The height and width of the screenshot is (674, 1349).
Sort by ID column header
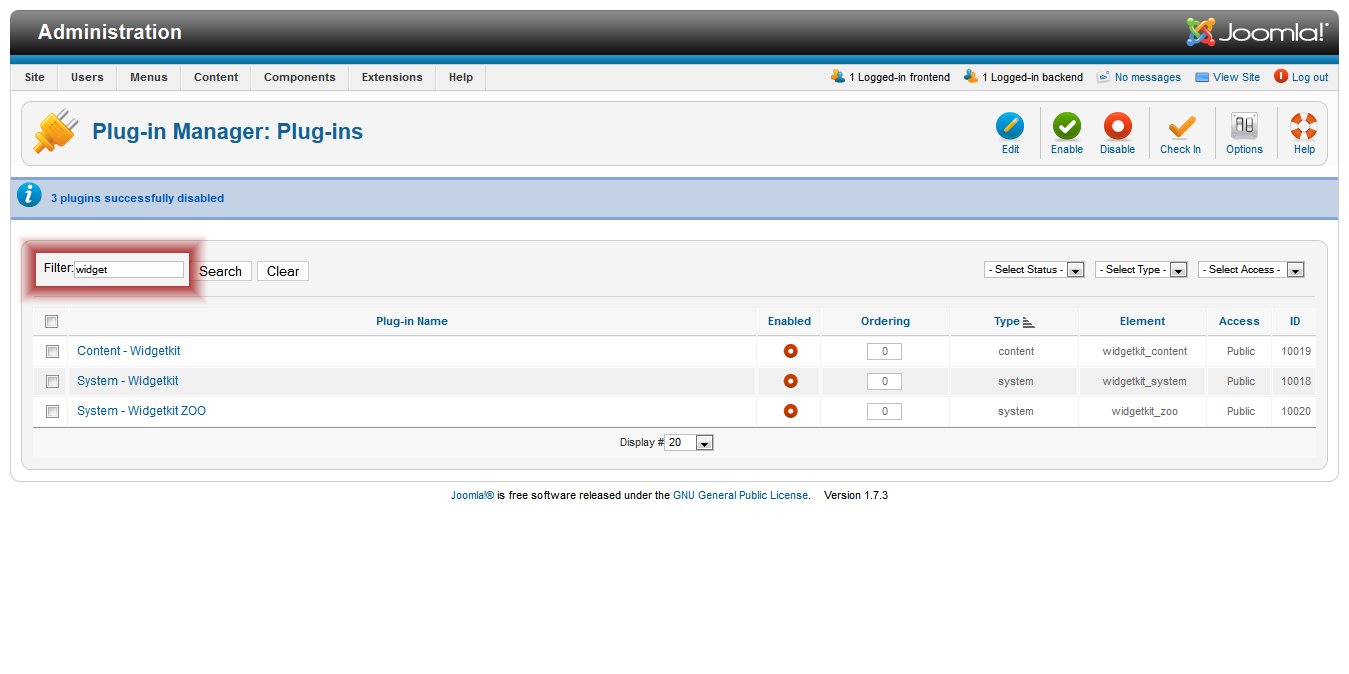tap(1295, 321)
